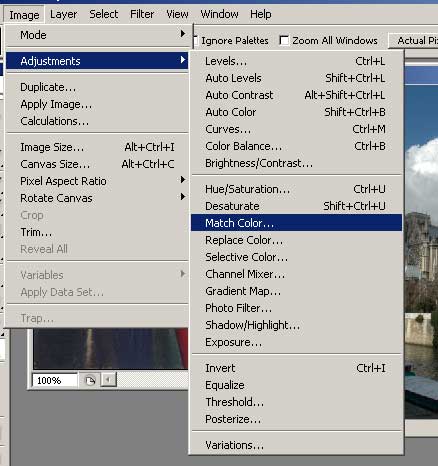Select Match Color... adjustment
The width and height of the screenshot is (438, 466).
(296, 223)
